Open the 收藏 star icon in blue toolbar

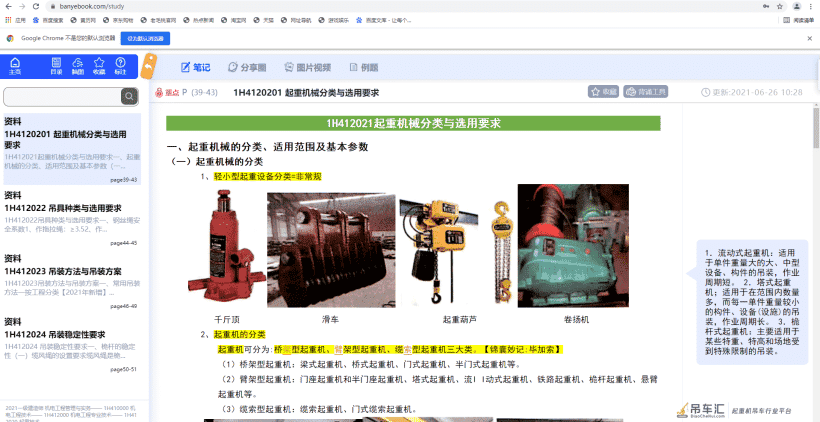(x=99, y=66)
